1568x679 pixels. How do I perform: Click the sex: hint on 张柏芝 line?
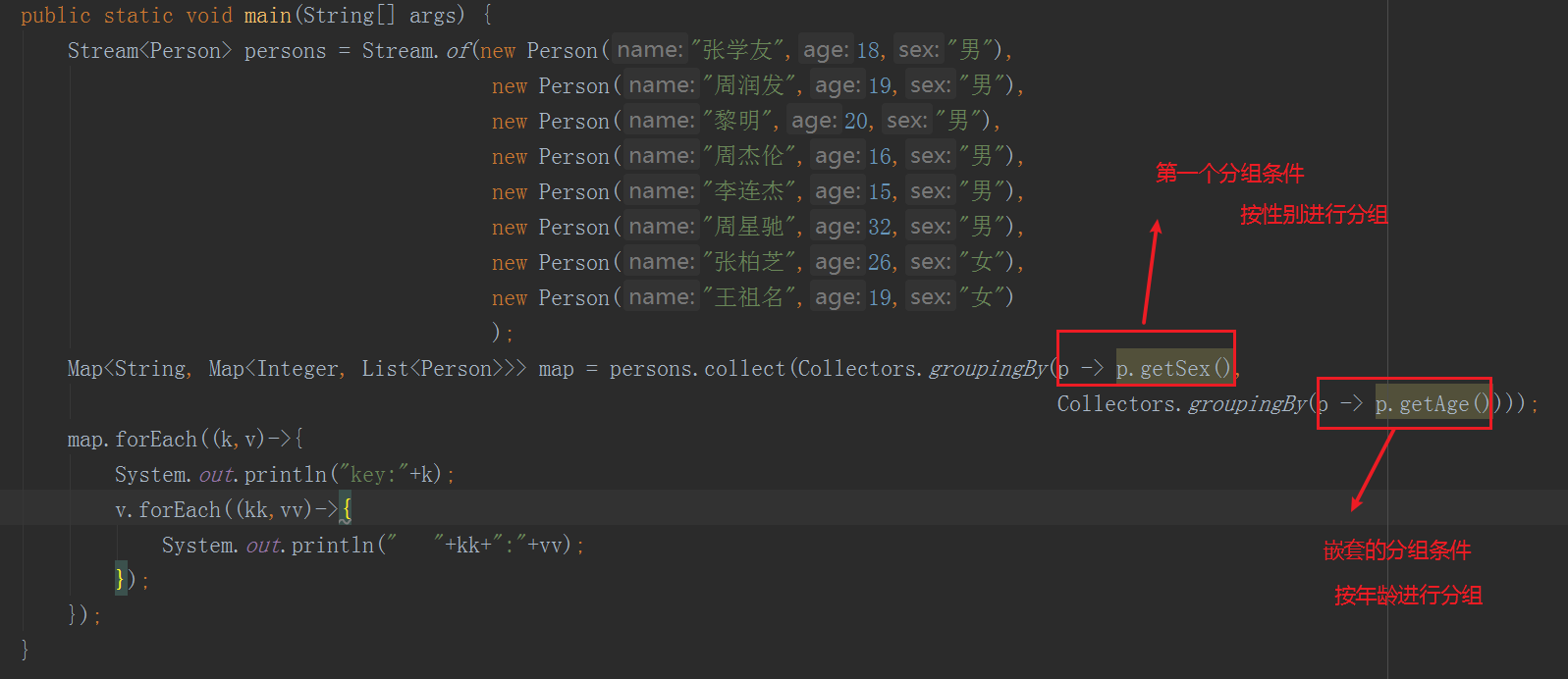coord(931,263)
